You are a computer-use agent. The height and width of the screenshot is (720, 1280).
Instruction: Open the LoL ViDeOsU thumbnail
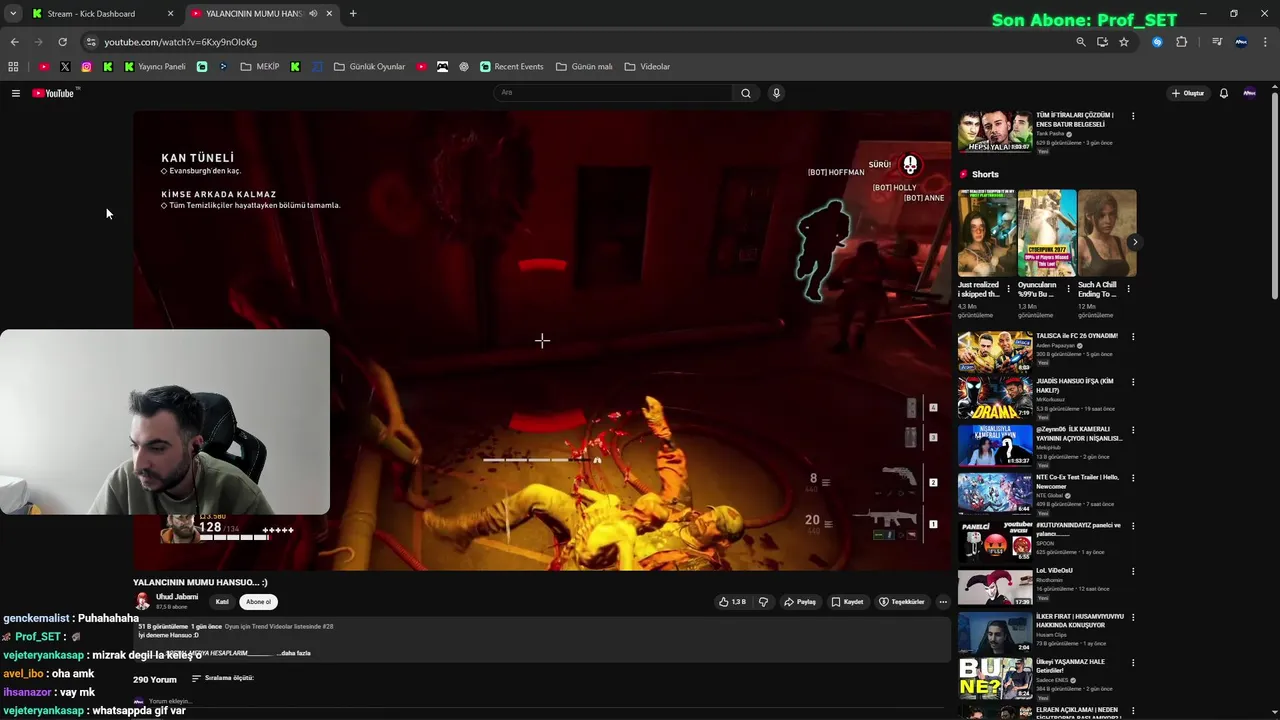click(x=995, y=588)
